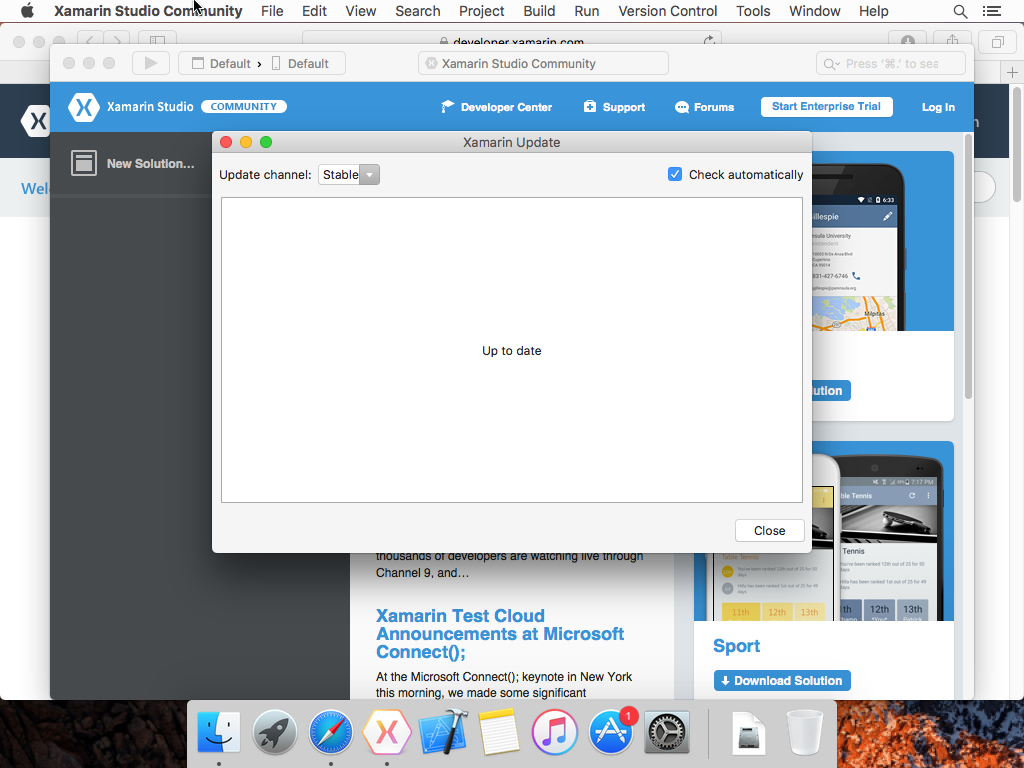Image resolution: width=1024 pixels, height=768 pixels.
Task: Click the Xamarin Studio search field
Action: 892,63
